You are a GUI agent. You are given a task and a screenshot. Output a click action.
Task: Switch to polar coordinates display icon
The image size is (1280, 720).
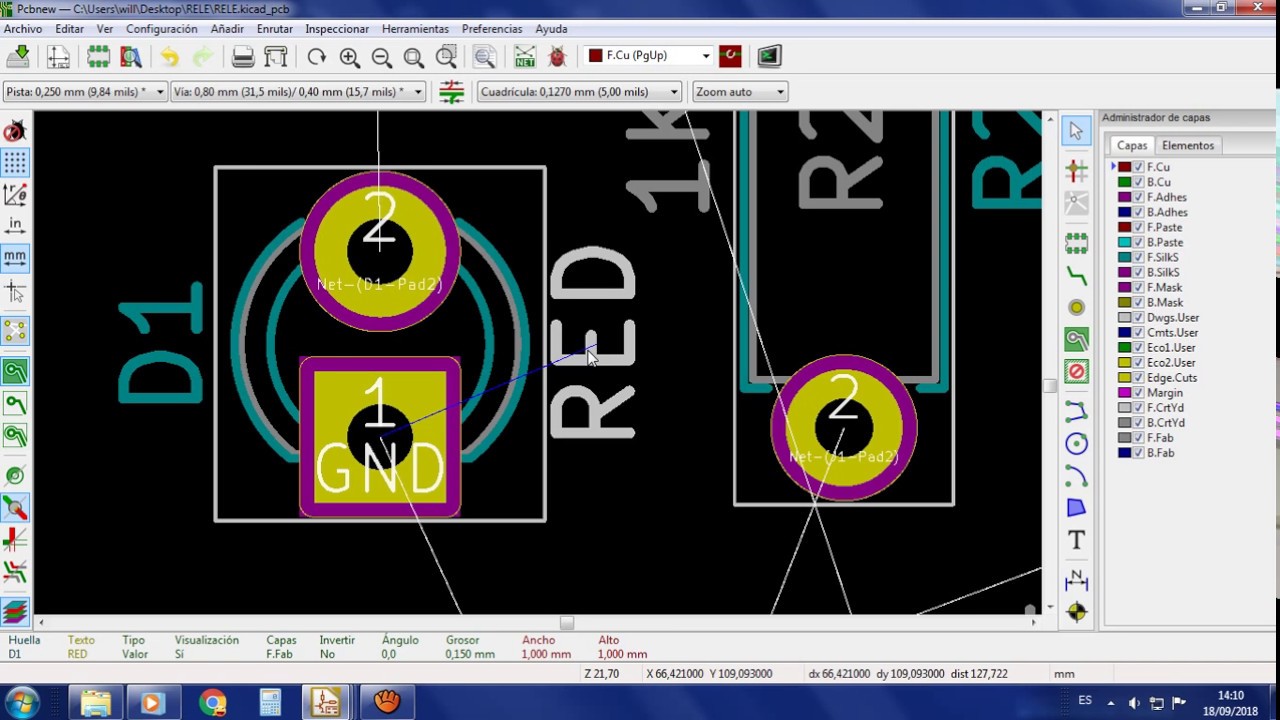pyautogui.click(x=15, y=194)
